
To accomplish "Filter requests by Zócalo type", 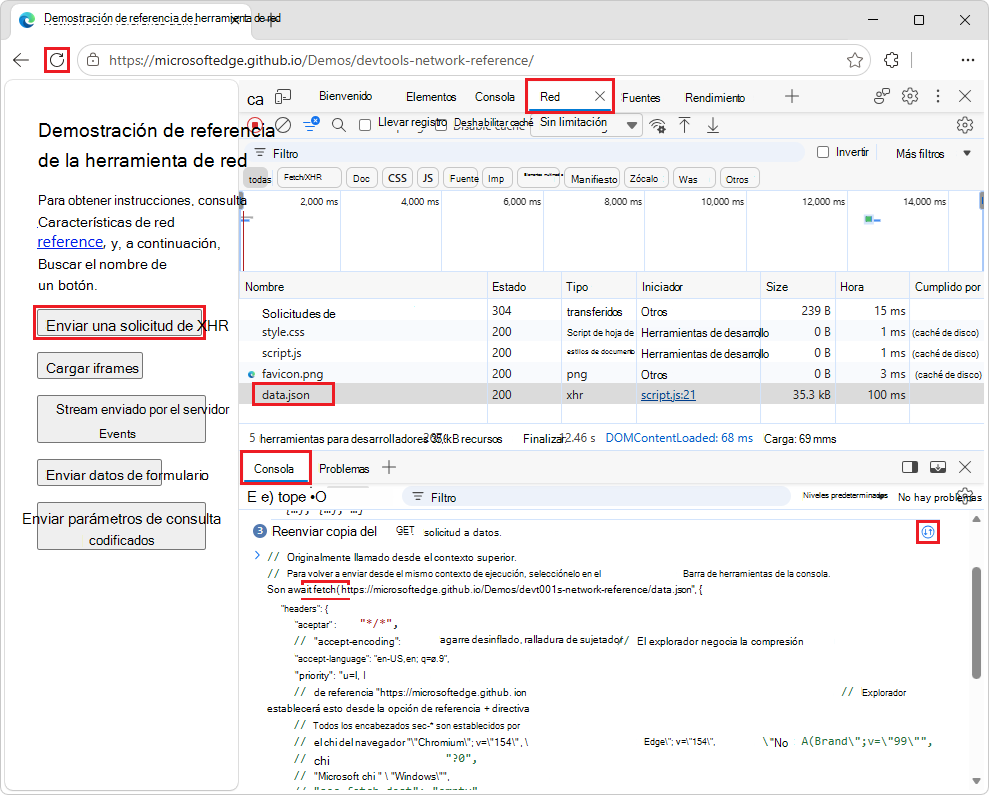I will [646, 179].
